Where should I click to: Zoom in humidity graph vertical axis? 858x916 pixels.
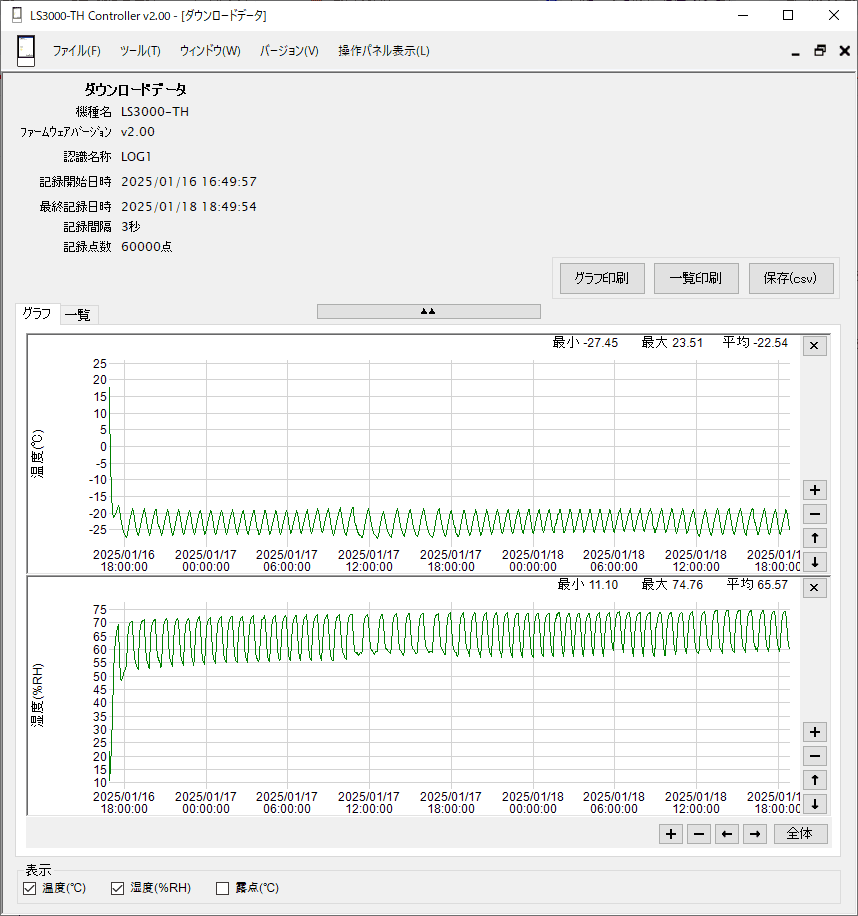(x=815, y=732)
